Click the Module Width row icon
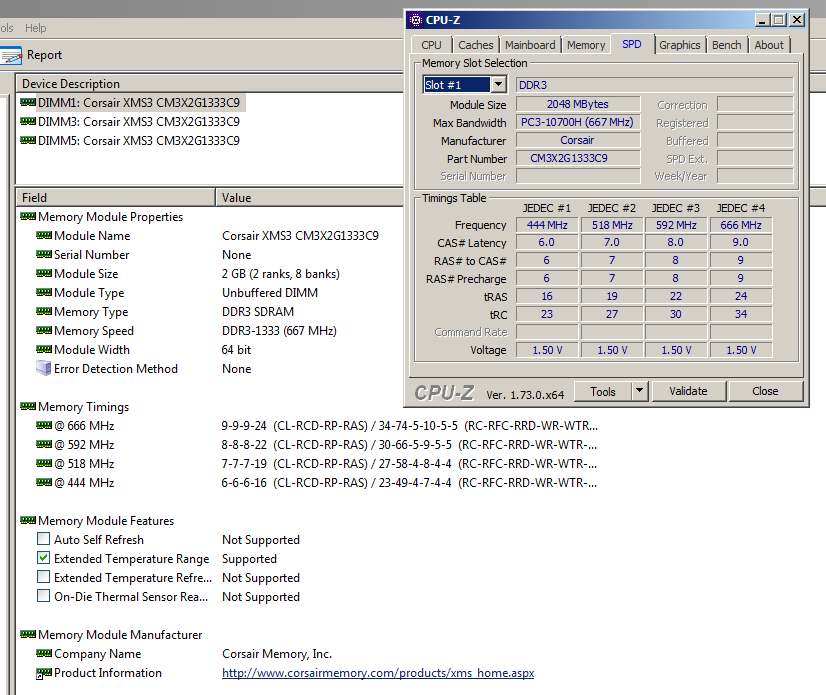Screen dimensions: 826x695 click(x=44, y=349)
